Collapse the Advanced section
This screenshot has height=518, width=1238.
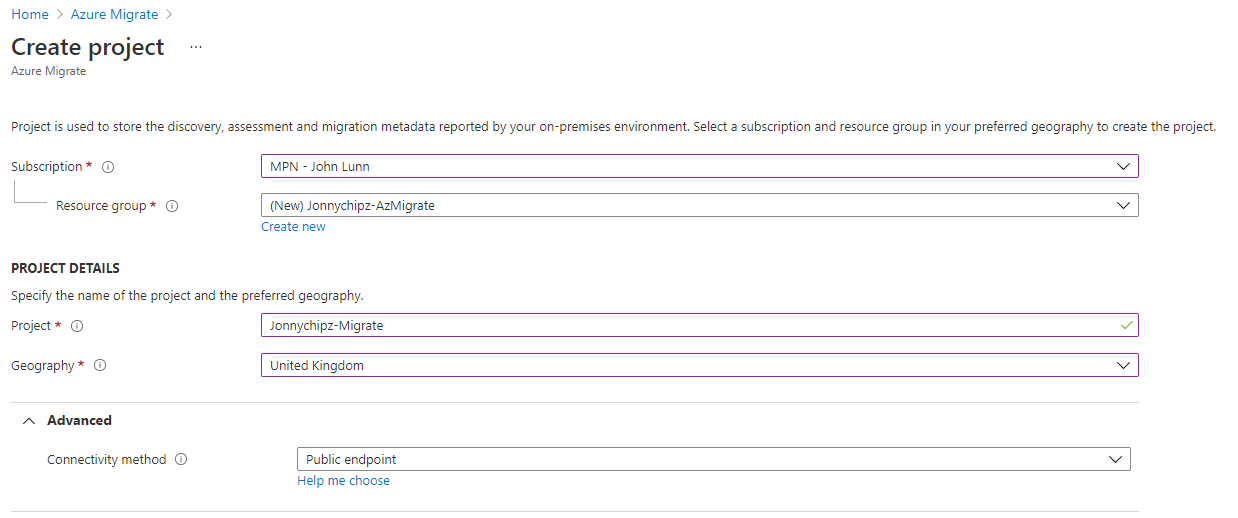coord(29,421)
